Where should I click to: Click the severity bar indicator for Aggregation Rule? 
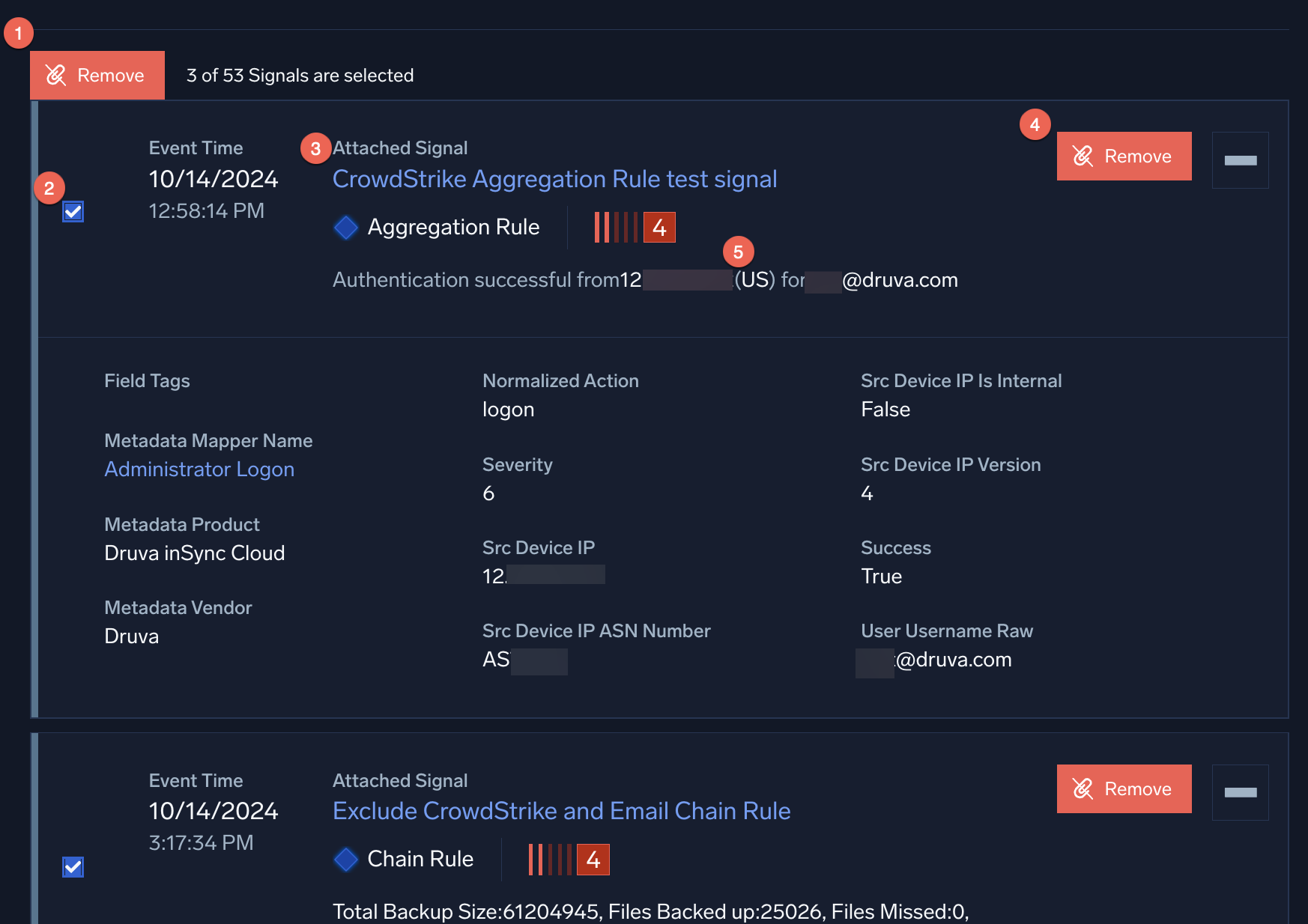pos(616,227)
